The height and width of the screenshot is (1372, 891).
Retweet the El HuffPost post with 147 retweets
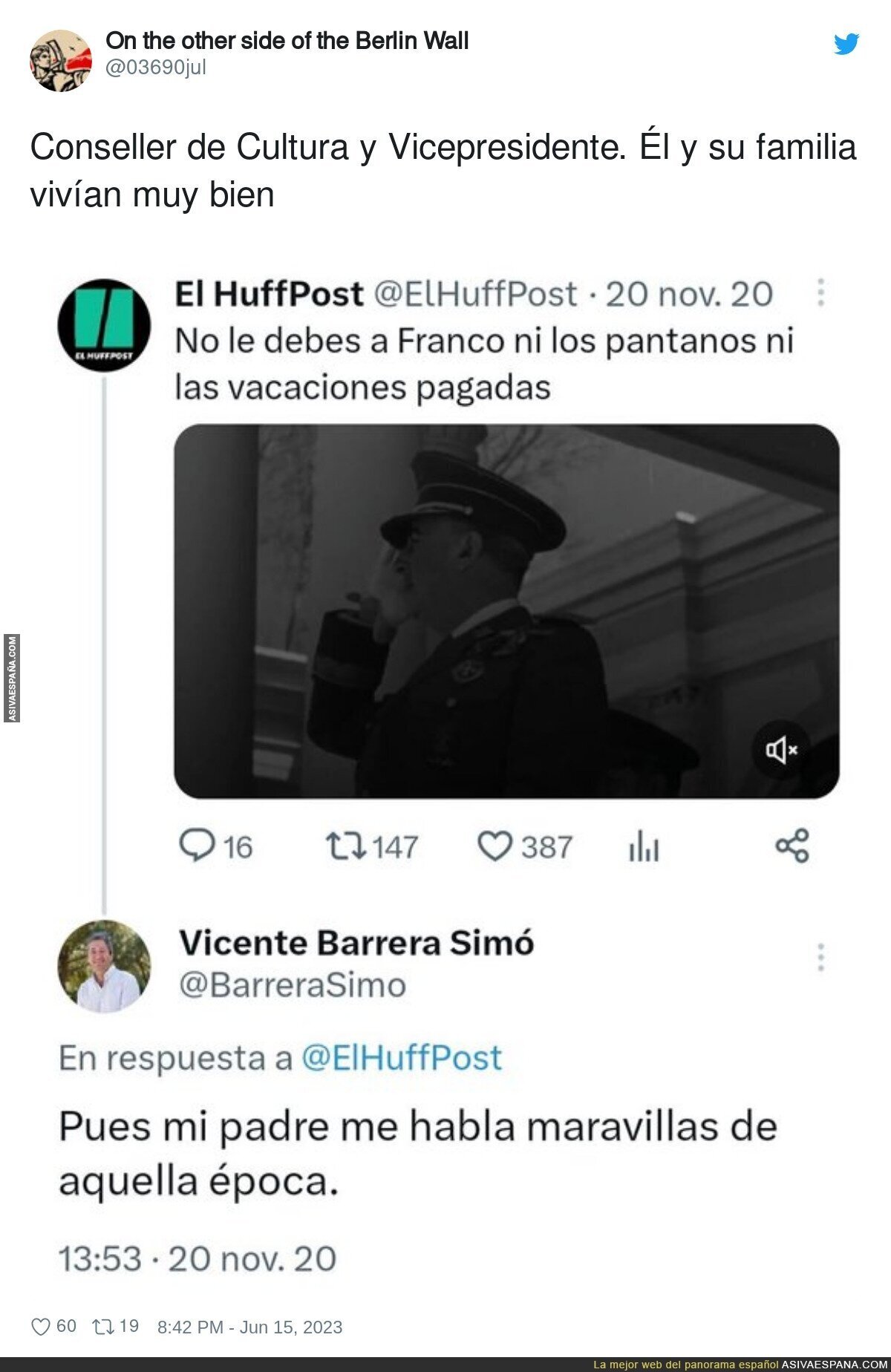345,846
